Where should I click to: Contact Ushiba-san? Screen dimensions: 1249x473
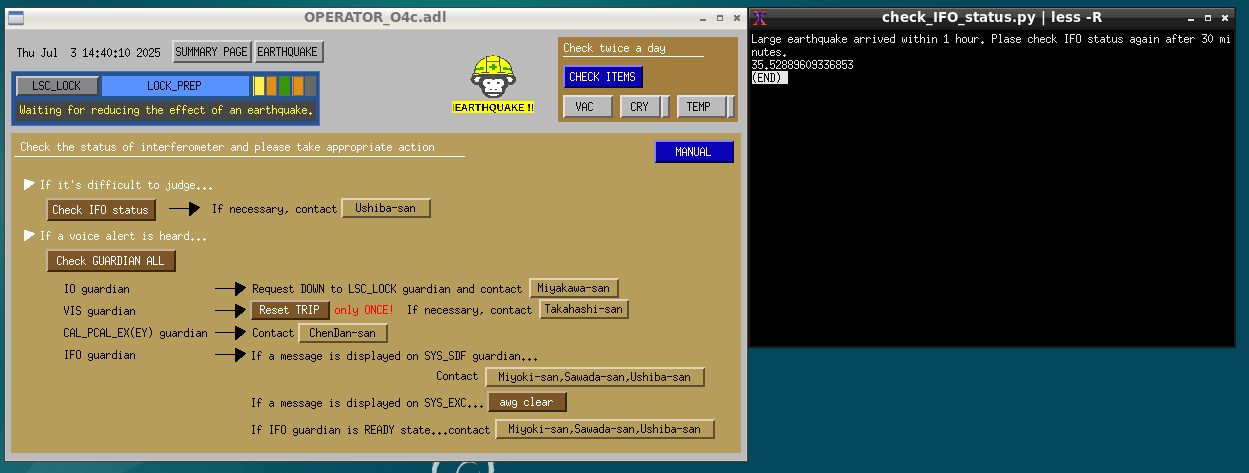386,208
